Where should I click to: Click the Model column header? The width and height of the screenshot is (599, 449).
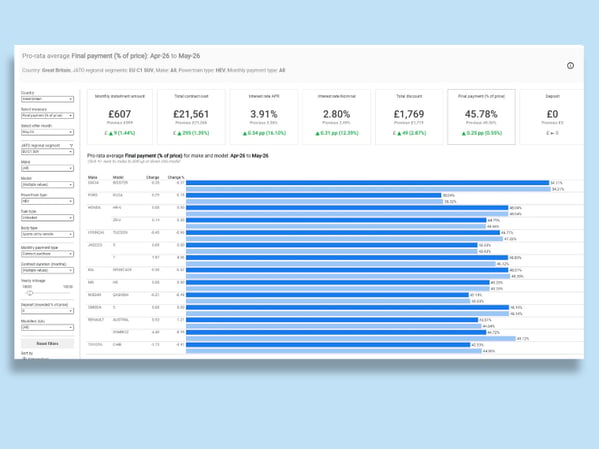(x=118, y=177)
